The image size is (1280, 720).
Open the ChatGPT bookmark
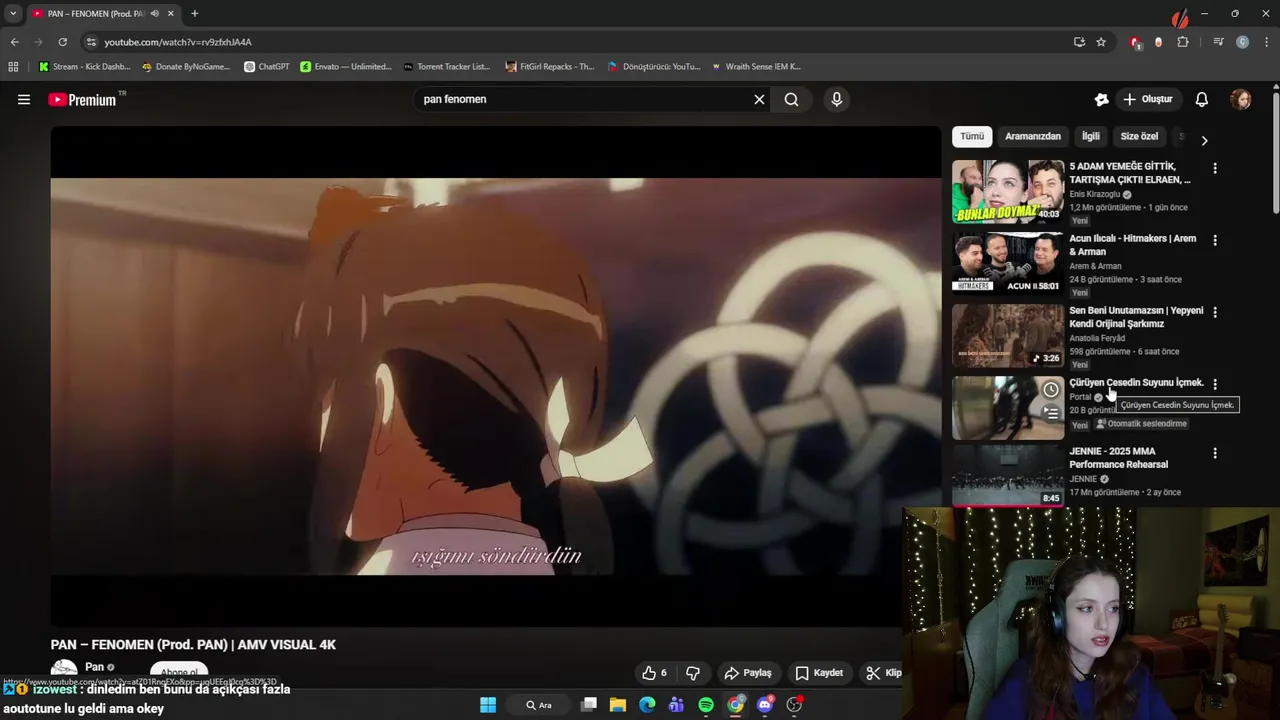click(x=267, y=67)
